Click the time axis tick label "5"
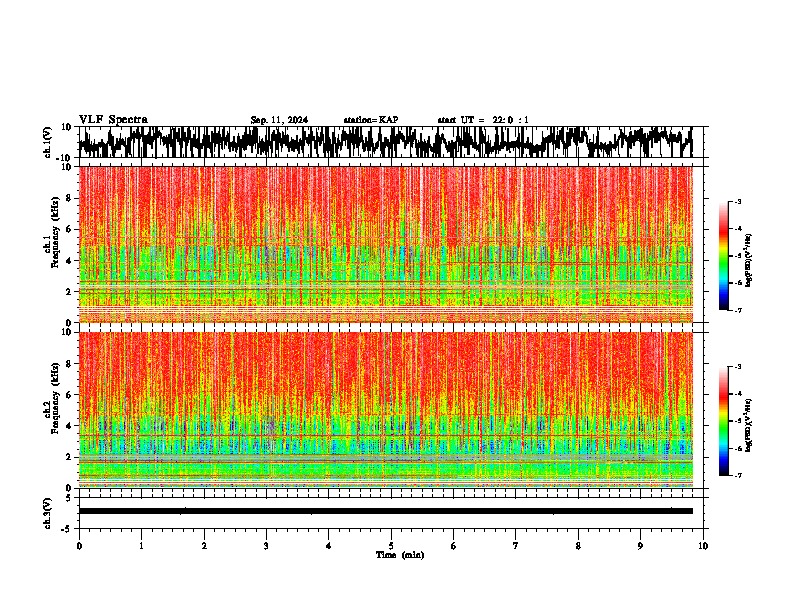Viewport: 792px width, 612px height. [x=391, y=546]
